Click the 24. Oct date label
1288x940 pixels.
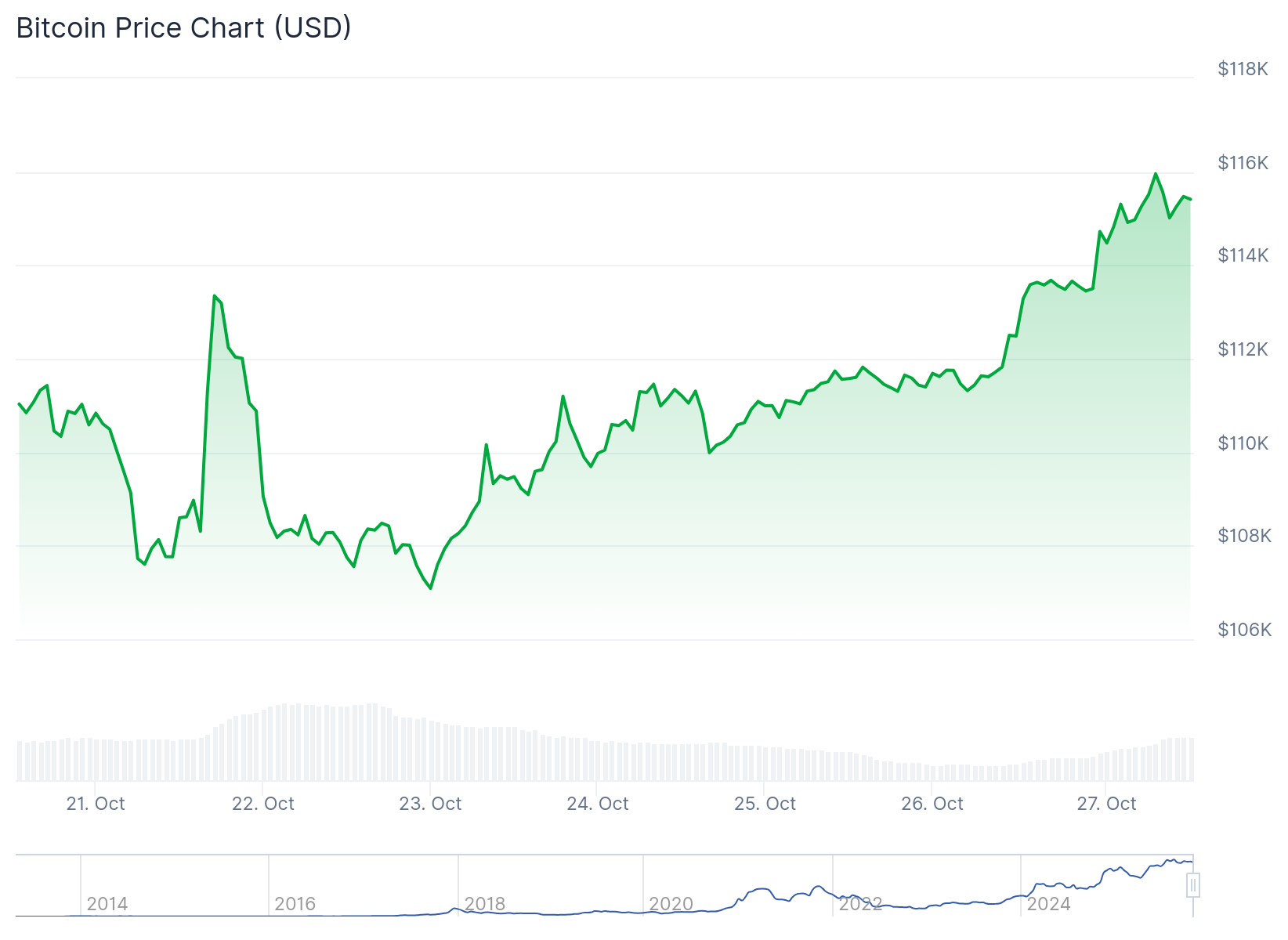(598, 804)
